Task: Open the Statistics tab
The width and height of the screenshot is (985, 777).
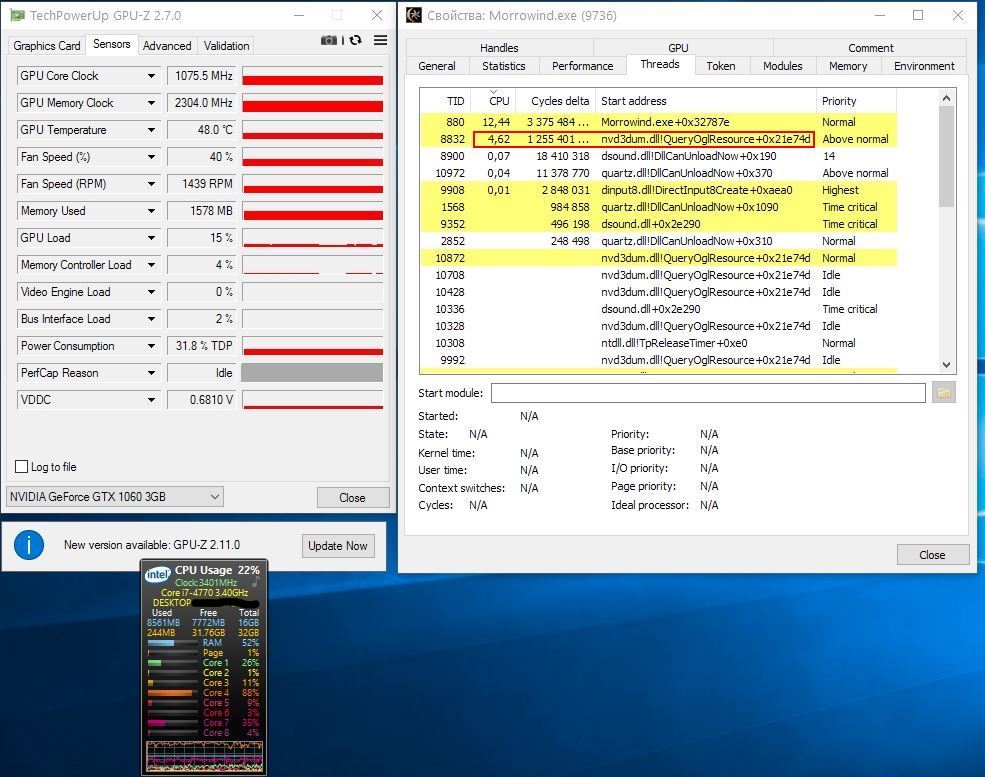Action: click(504, 66)
